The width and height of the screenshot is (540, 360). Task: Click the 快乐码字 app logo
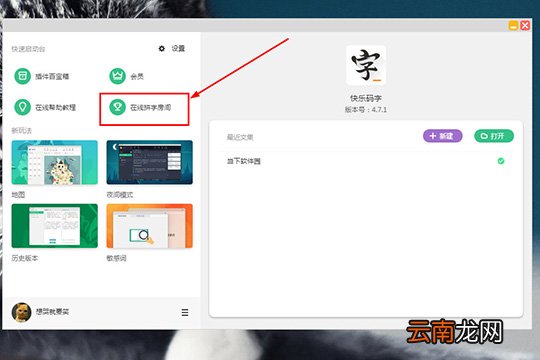(366, 65)
